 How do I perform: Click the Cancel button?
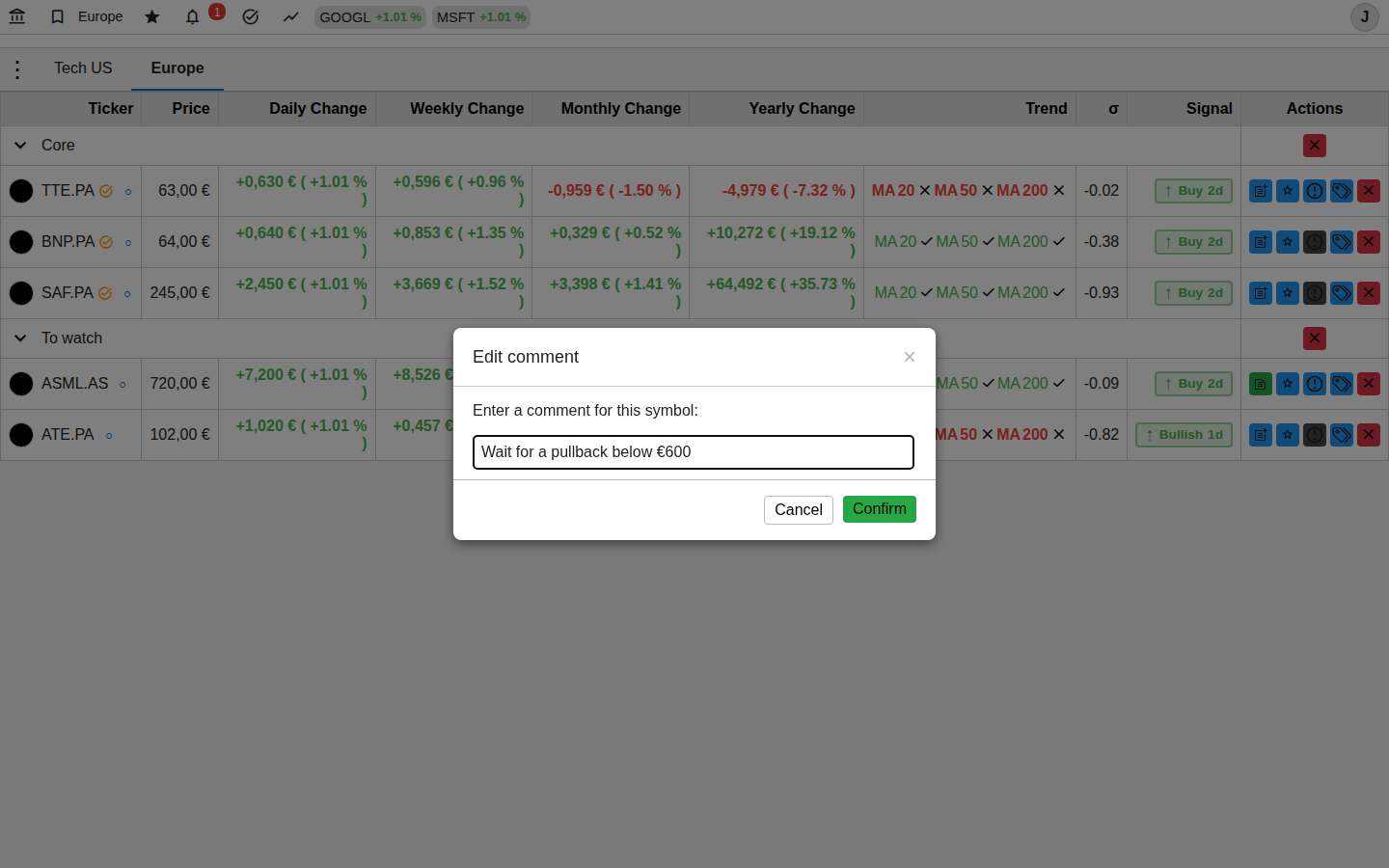[x=799, y=509]
